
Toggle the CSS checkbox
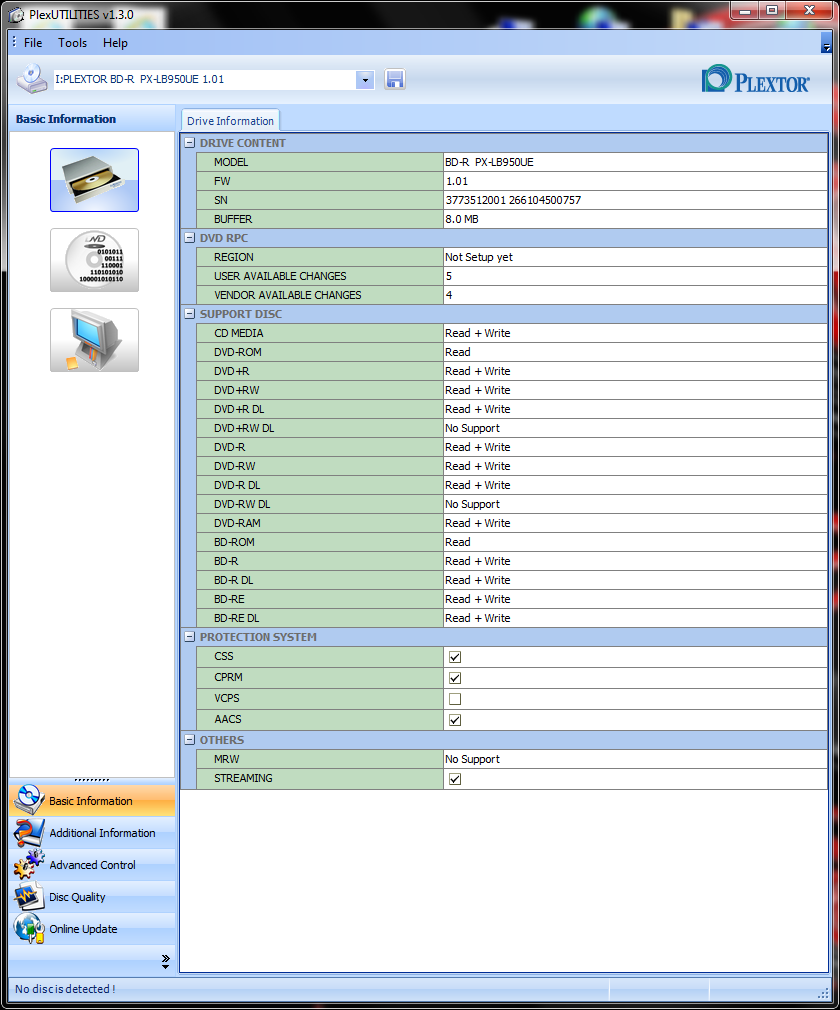tap(455, 657)
